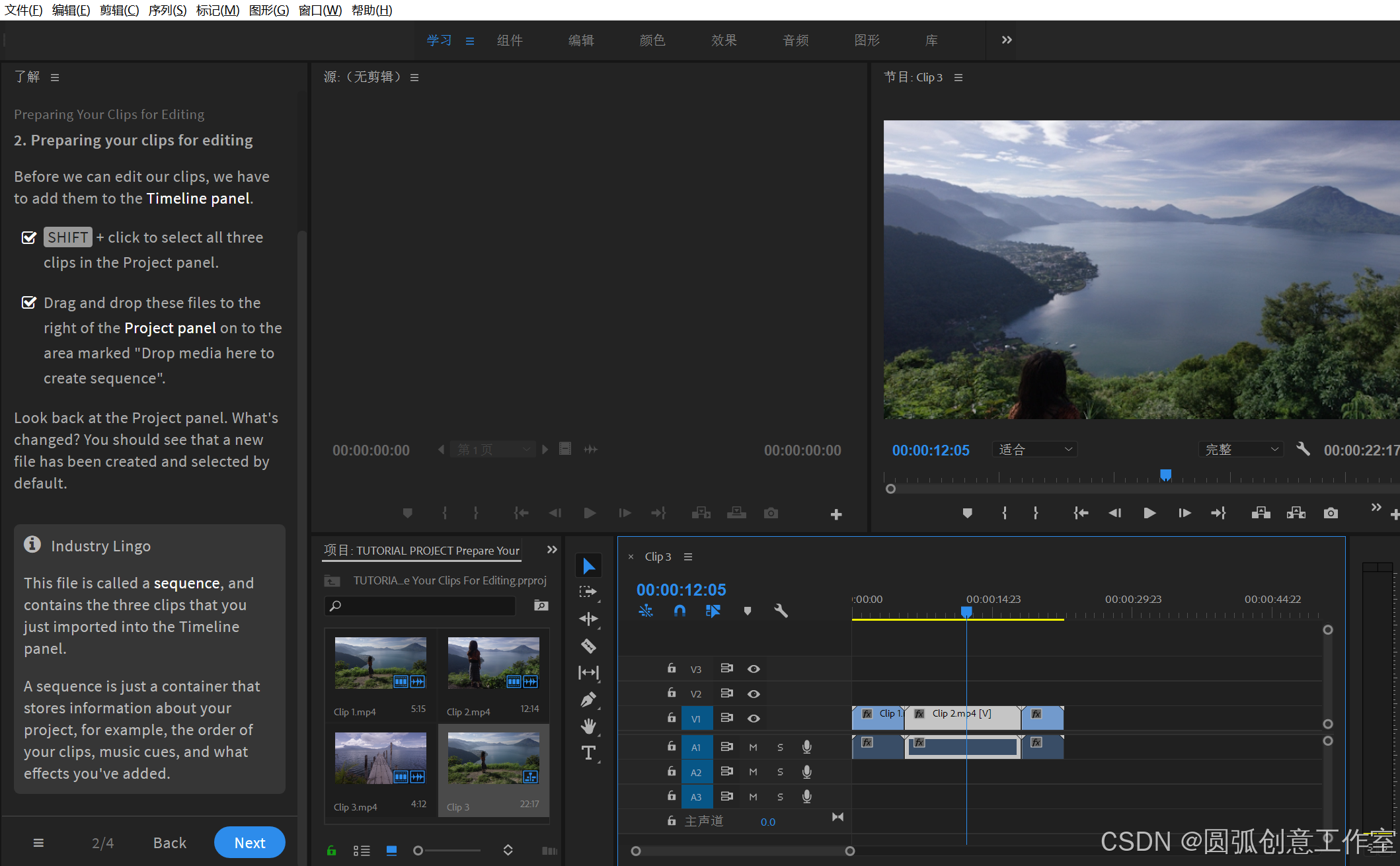Image resolution: width=1400 pixels, height=866 pixels.
Task: Click Export Frame camera in Program monitor
Action: (1331, 513)
